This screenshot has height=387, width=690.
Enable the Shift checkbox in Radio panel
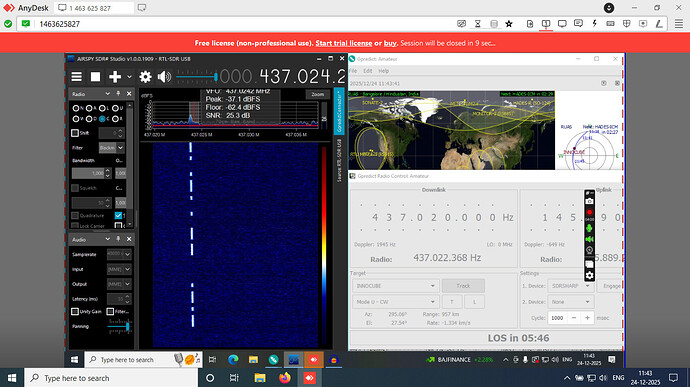tap(75, 133)
